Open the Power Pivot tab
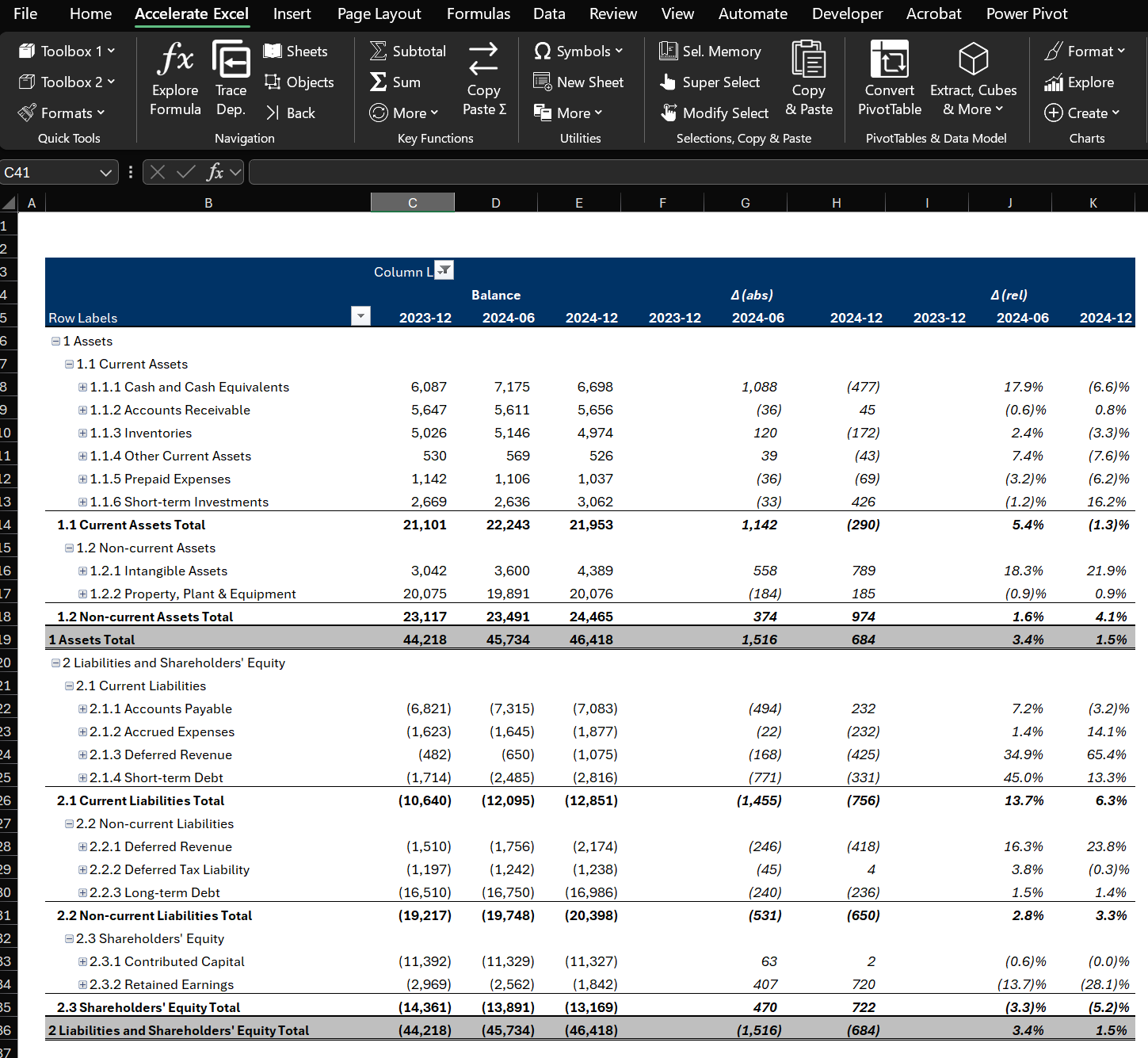Image resolution: width=1148 pixels, height=1058 pixels. coord(1027,13)
